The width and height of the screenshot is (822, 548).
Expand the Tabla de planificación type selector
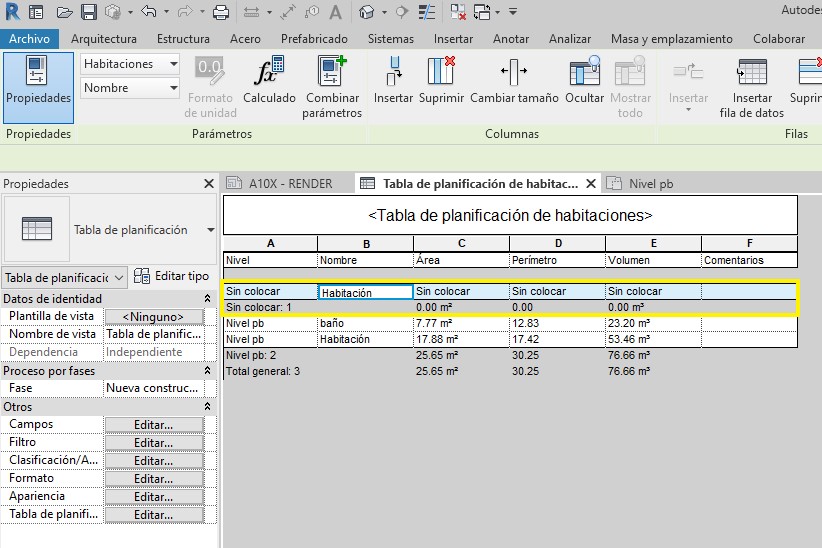coord(210,230)
